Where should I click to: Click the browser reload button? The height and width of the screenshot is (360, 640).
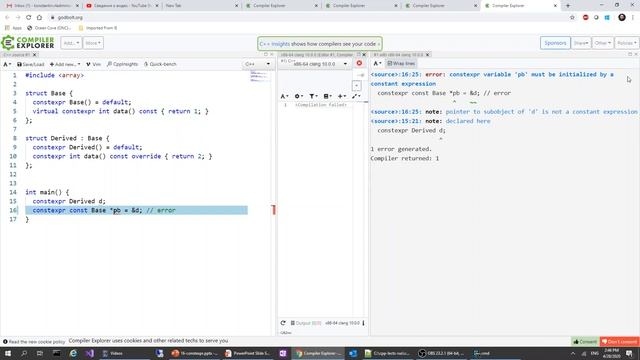pos(29,18)
